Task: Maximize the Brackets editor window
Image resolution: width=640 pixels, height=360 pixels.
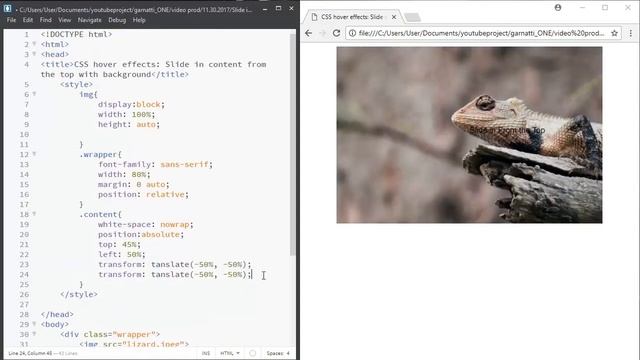Action: click(278, 8)
